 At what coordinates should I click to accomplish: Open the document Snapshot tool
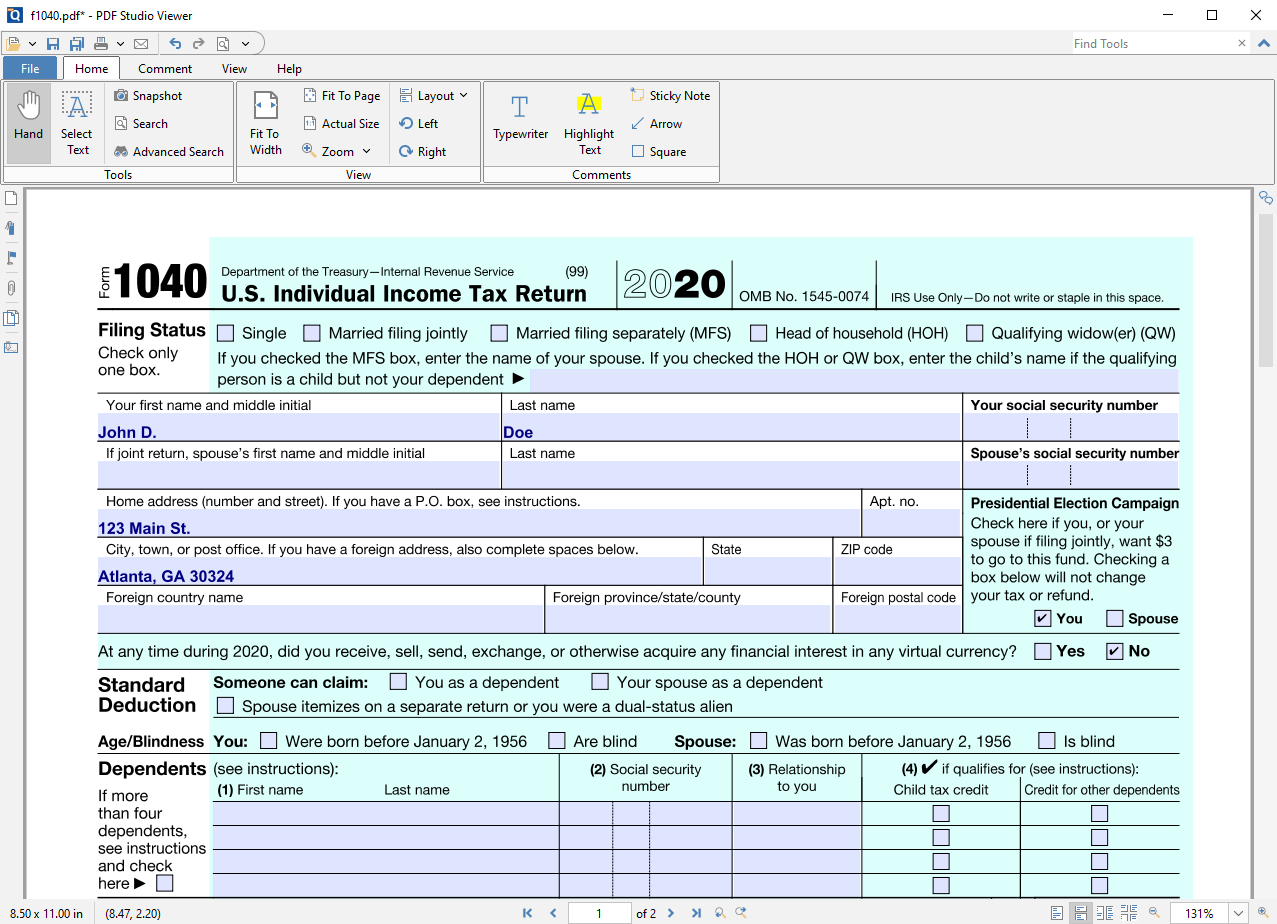click(148, 95)
